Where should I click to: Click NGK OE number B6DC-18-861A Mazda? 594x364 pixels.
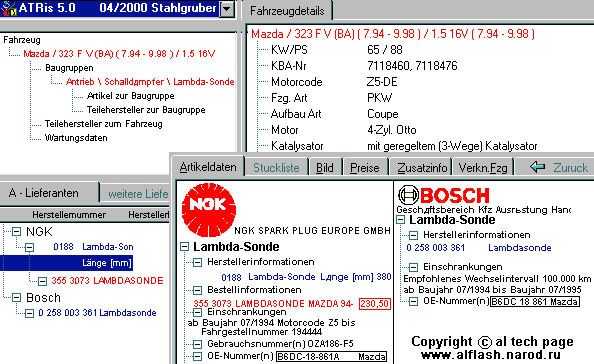(x=331, y=356)
